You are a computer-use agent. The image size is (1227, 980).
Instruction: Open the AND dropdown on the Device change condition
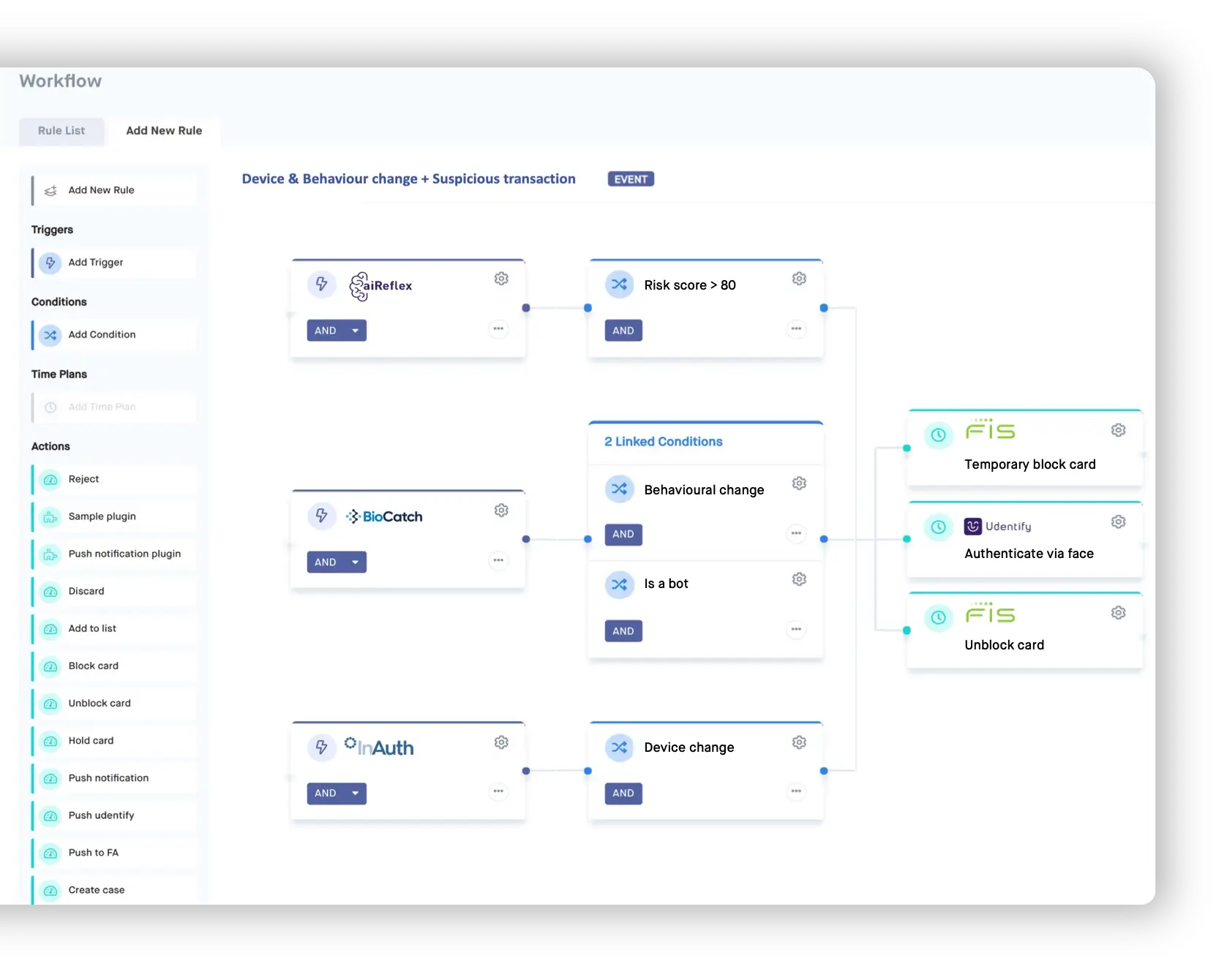pos(623,793)
